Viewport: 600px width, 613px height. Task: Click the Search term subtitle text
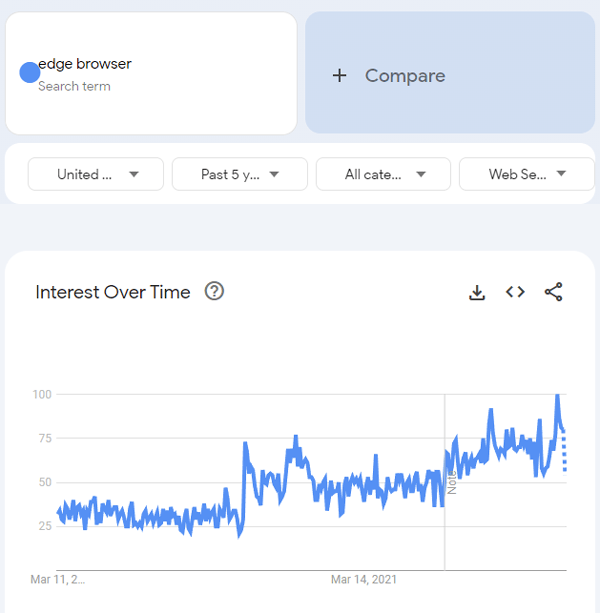click(74, 86)
